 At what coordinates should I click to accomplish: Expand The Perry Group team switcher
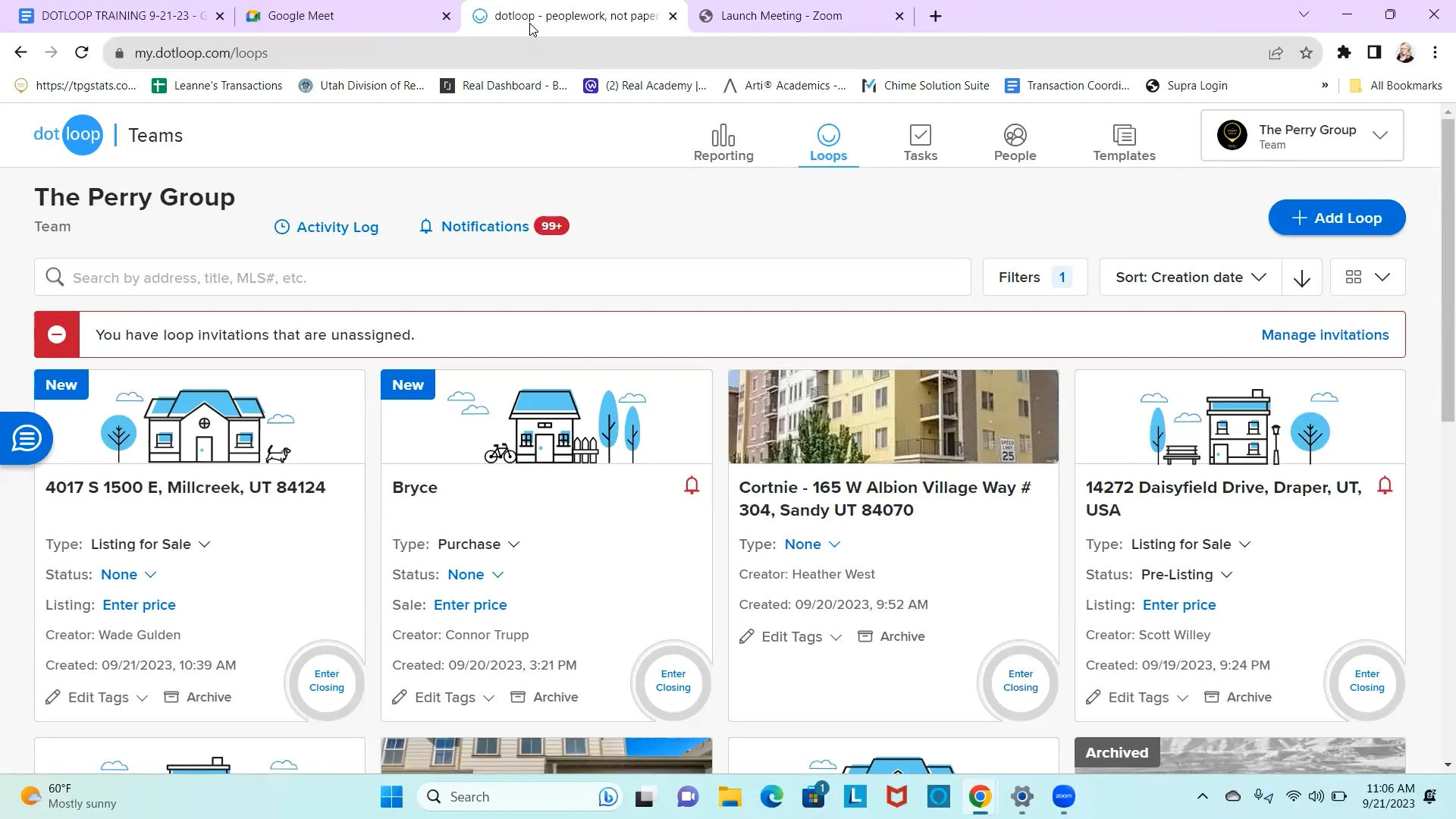click(1301, 136)
